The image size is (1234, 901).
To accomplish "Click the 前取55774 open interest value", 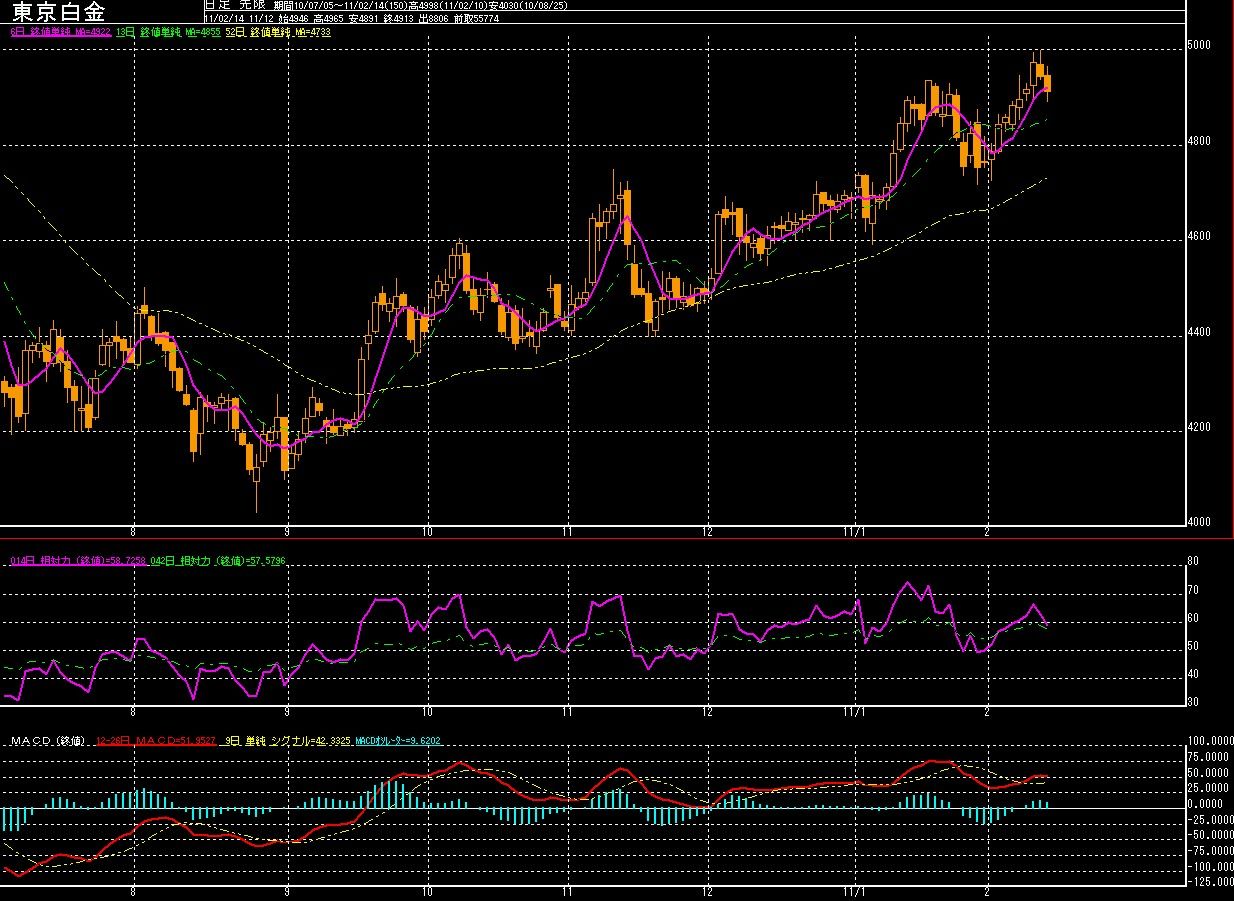I will click(x=476, y=19).
